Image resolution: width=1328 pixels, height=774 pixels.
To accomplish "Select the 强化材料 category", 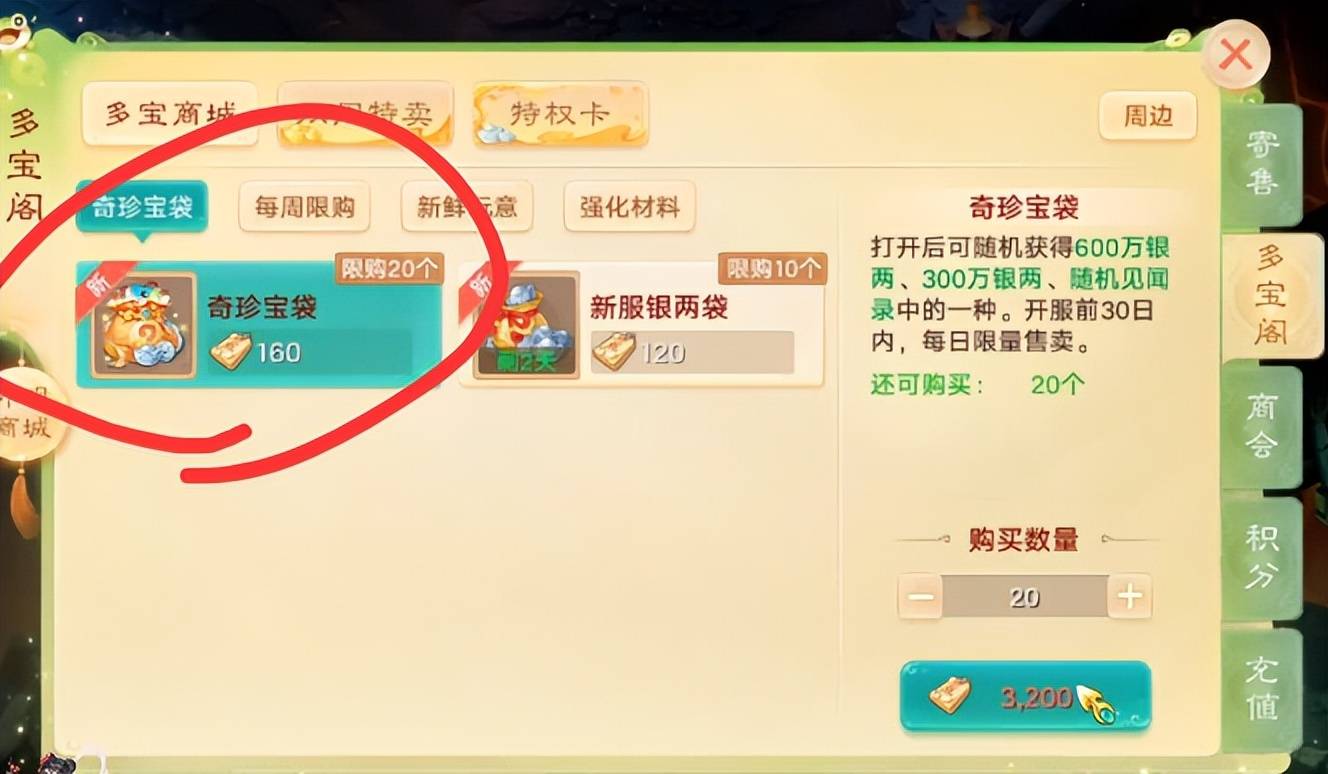I will [629, 207].
